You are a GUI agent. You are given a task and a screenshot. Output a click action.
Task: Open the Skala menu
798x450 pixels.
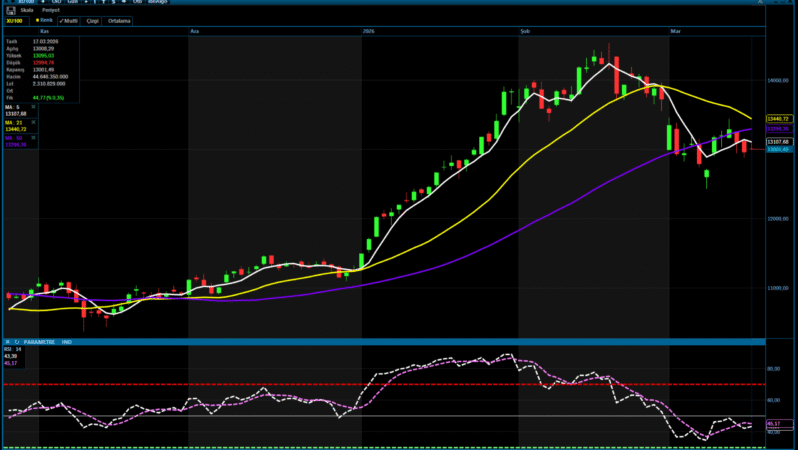[27, 10]
